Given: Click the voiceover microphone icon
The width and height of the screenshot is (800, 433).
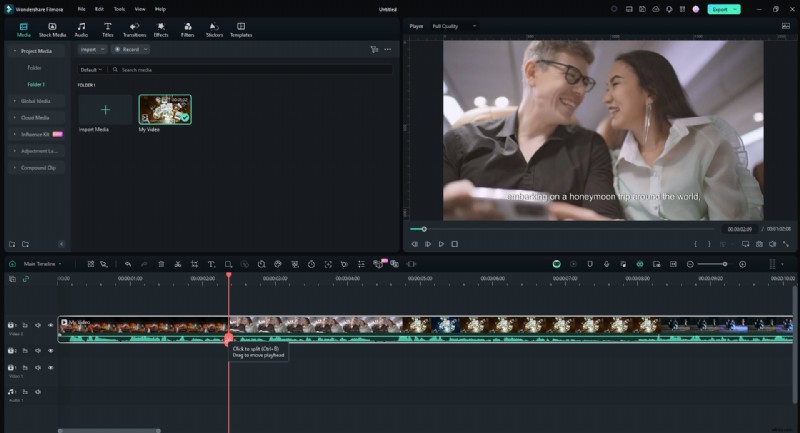Looking at the screenshot, I should pos(607,264).
